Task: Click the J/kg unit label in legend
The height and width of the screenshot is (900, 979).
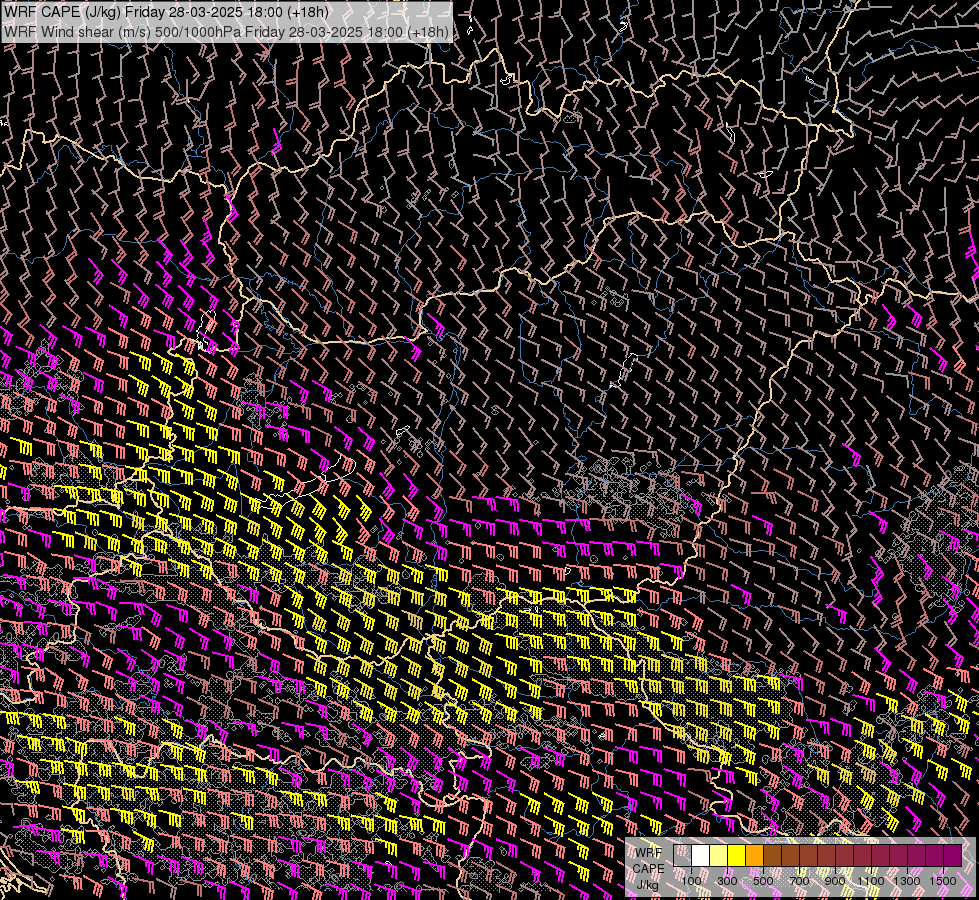Action: (647, 885)
